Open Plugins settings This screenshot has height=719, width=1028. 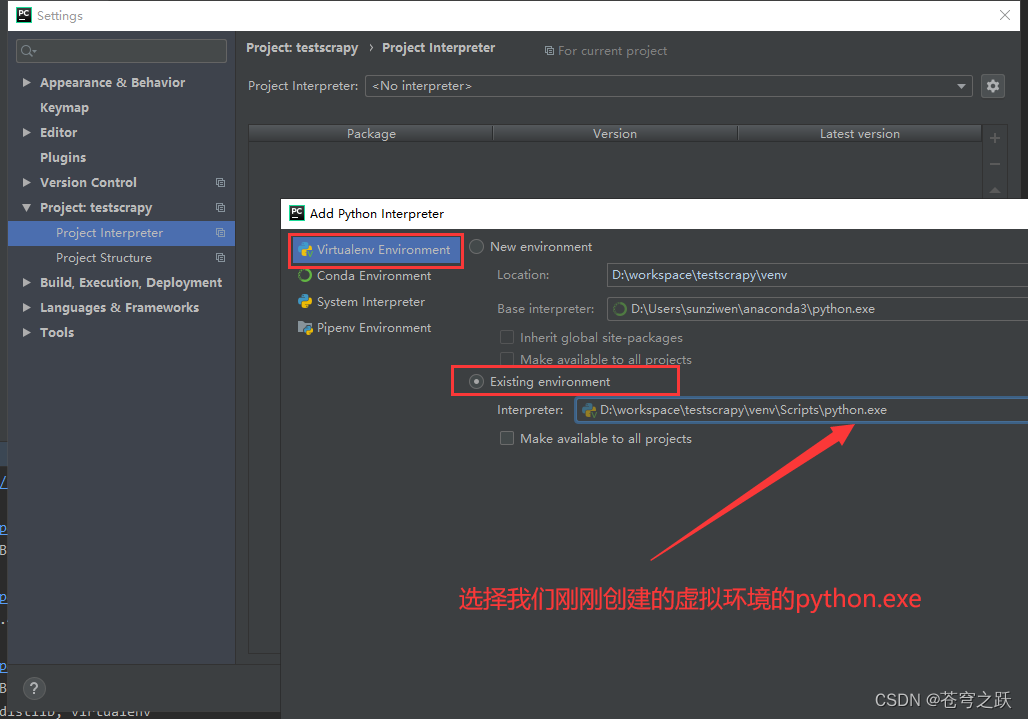tap(63, 157)
